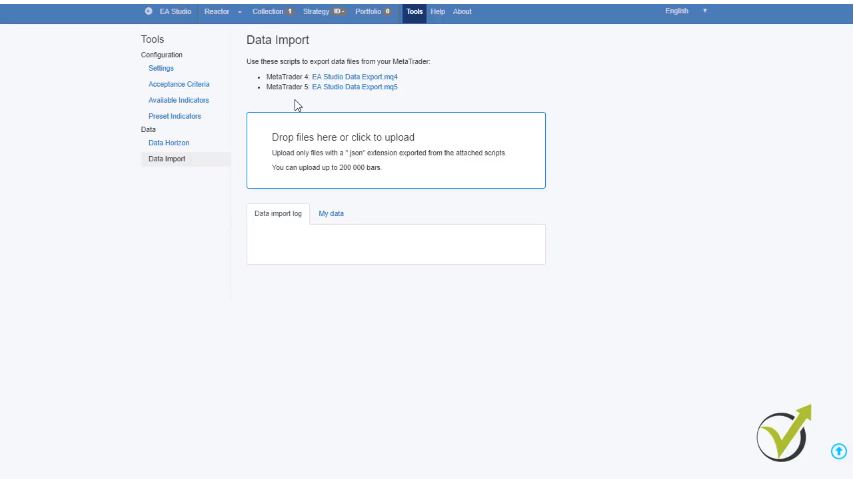The width and height of the screenshot is (854, 479).
Task: Open the About page
Action: coord(462,11)
